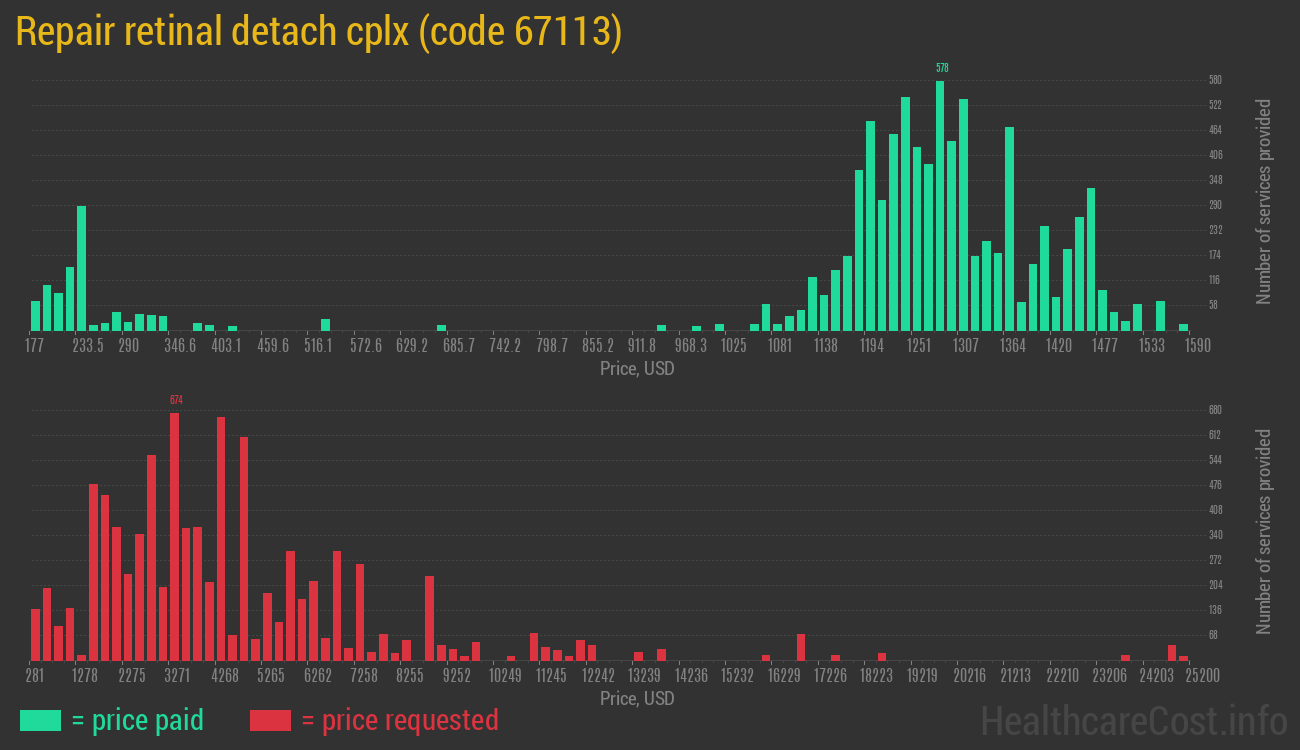Click the 578 peak value label
The width and height of the screenshot is (1300, 750).
pos(941,68)
